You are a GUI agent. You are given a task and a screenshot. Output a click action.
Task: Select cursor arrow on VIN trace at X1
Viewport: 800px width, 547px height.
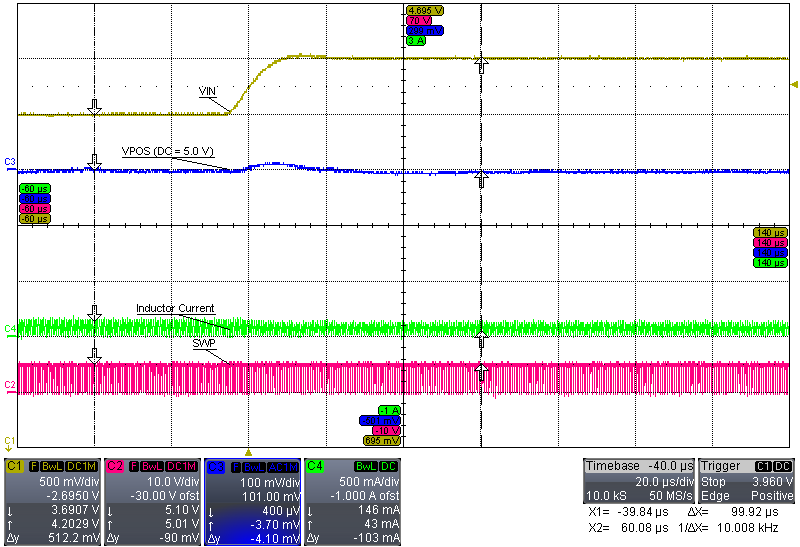pos(94,106)
